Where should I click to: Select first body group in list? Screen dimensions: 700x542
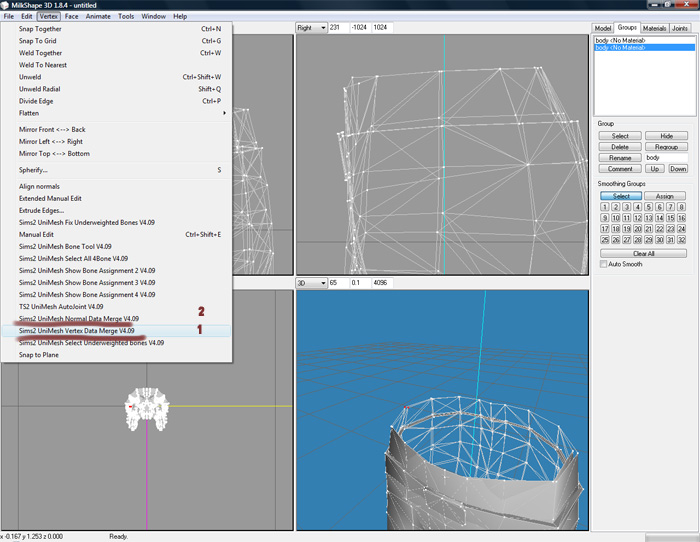click(644, 40)
